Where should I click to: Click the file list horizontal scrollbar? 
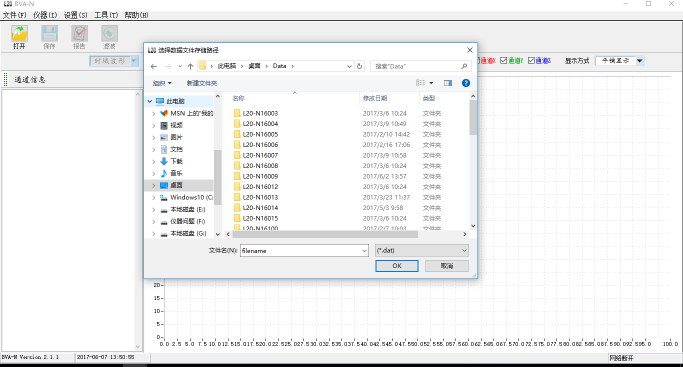(325, 234)
